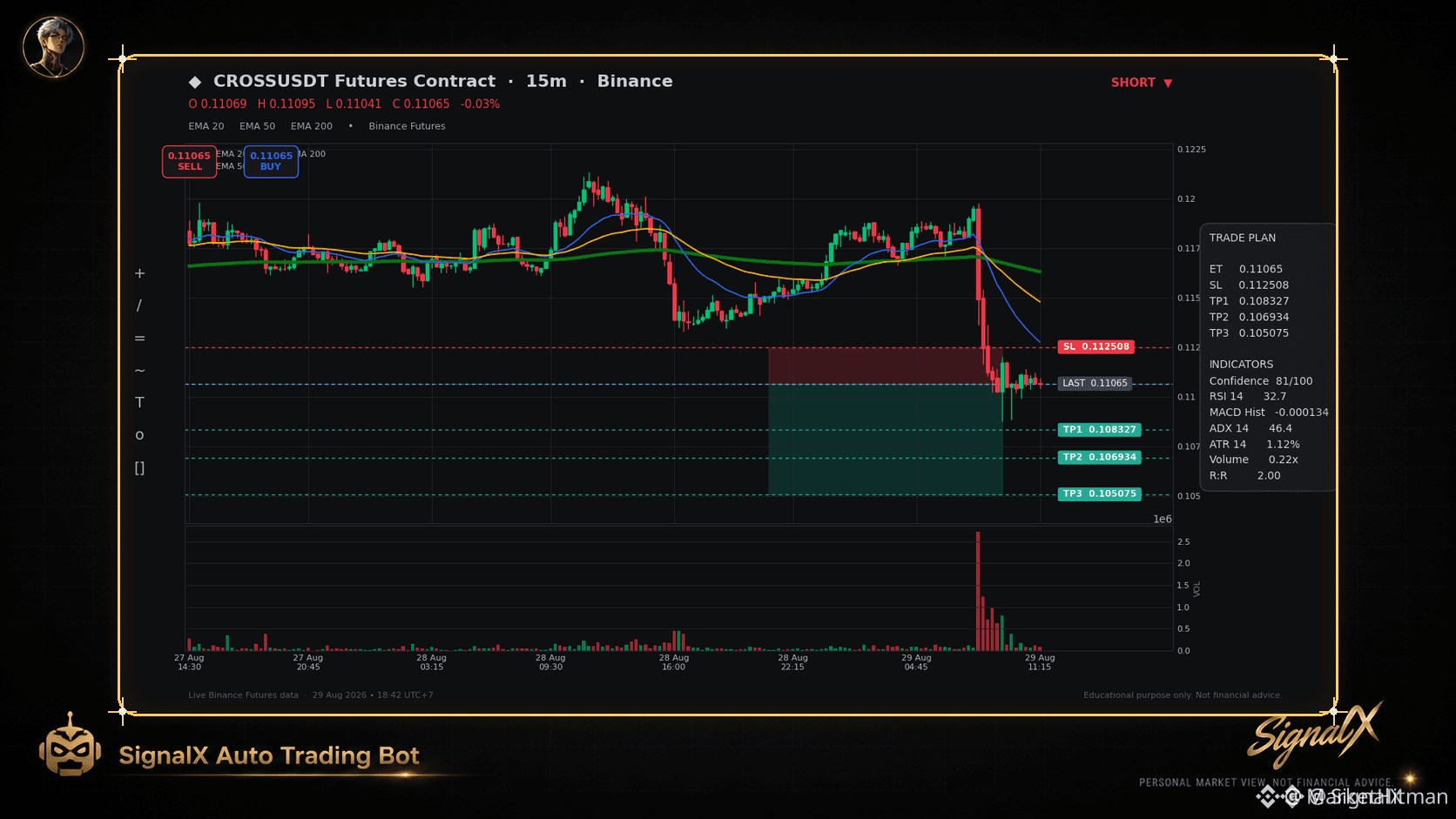The image size is (1456, 819).
Task: Click the "15m" timeframe in the title
Action: pos(546,81)
